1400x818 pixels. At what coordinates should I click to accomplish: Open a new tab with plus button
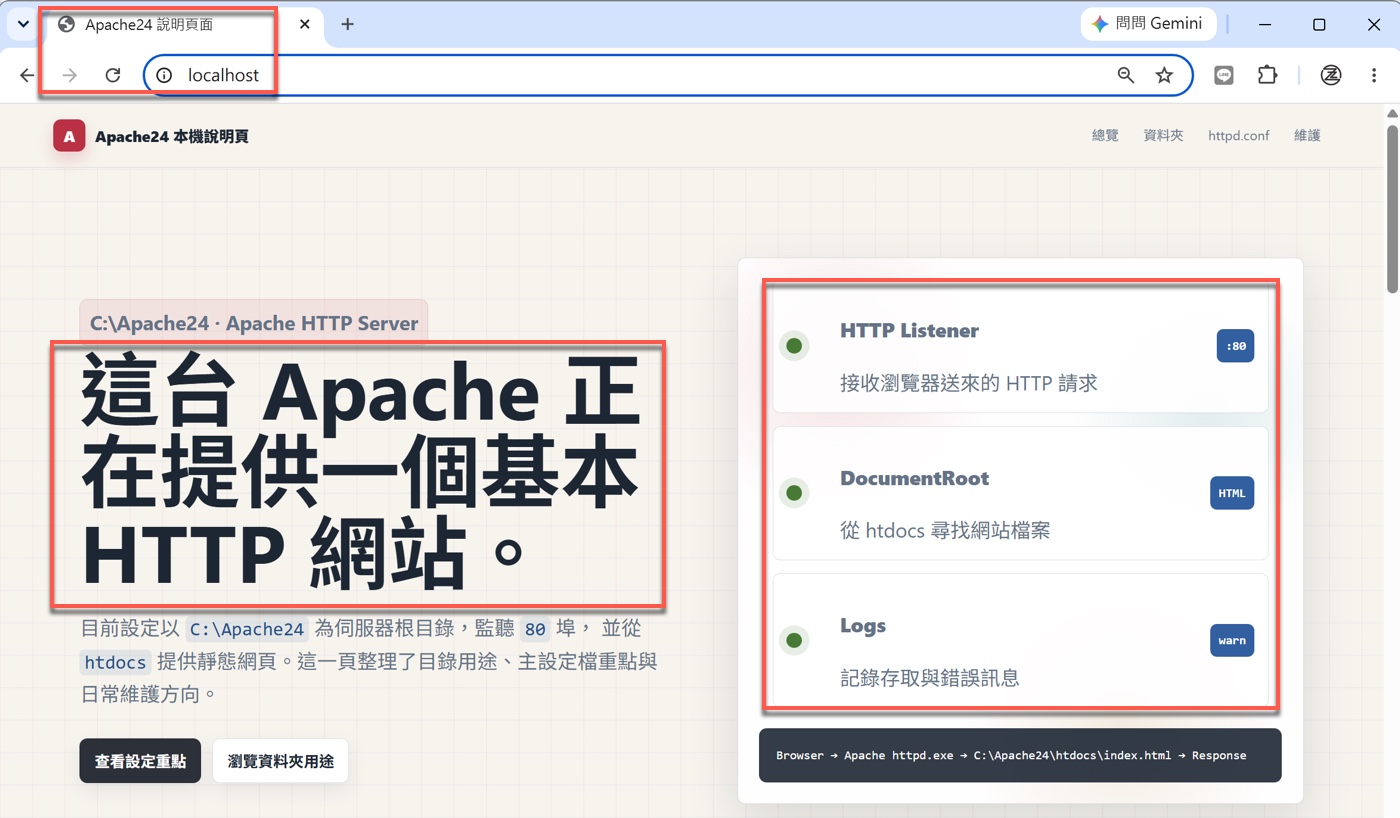point(347,24)
